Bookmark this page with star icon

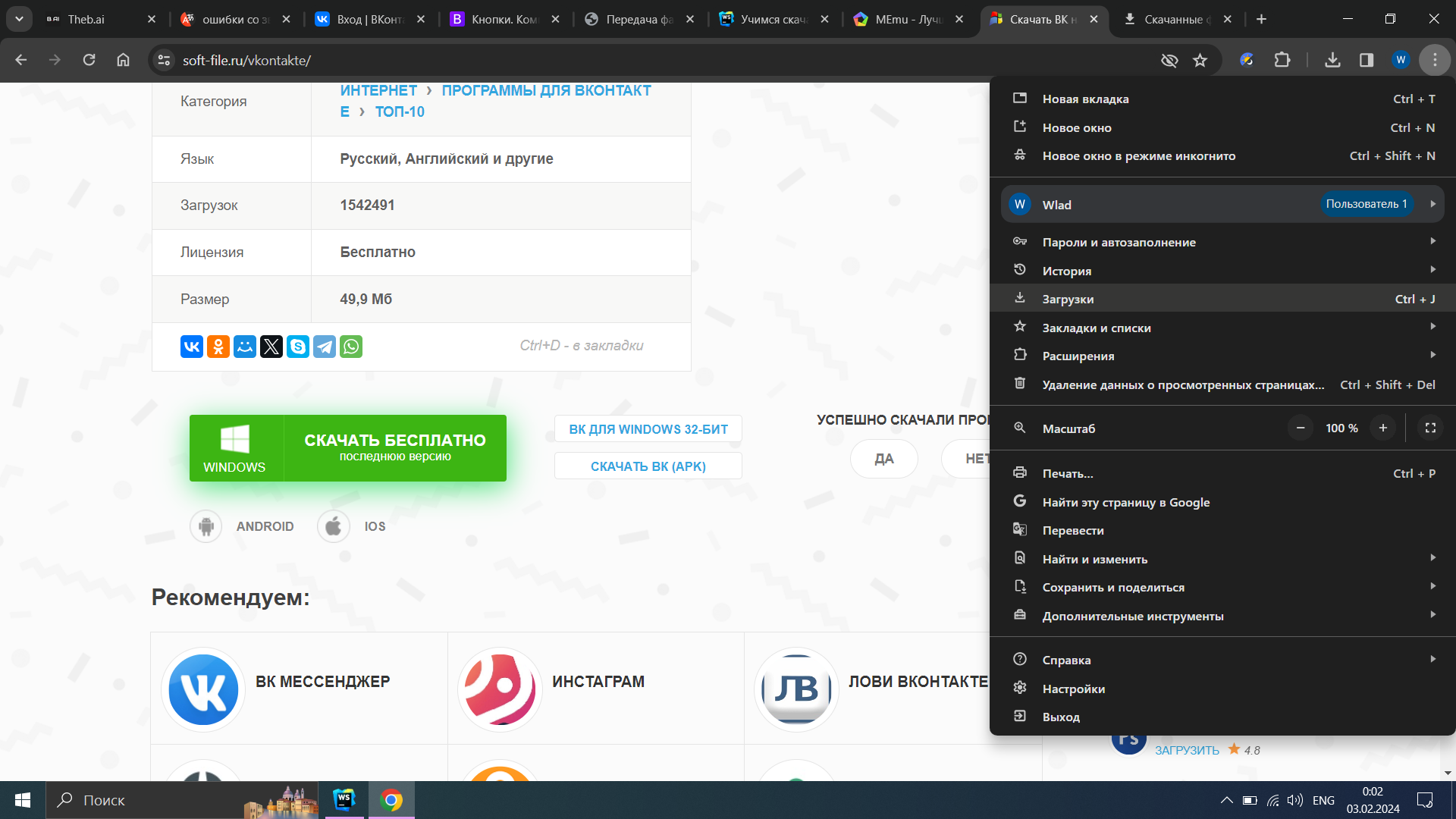1200,60
